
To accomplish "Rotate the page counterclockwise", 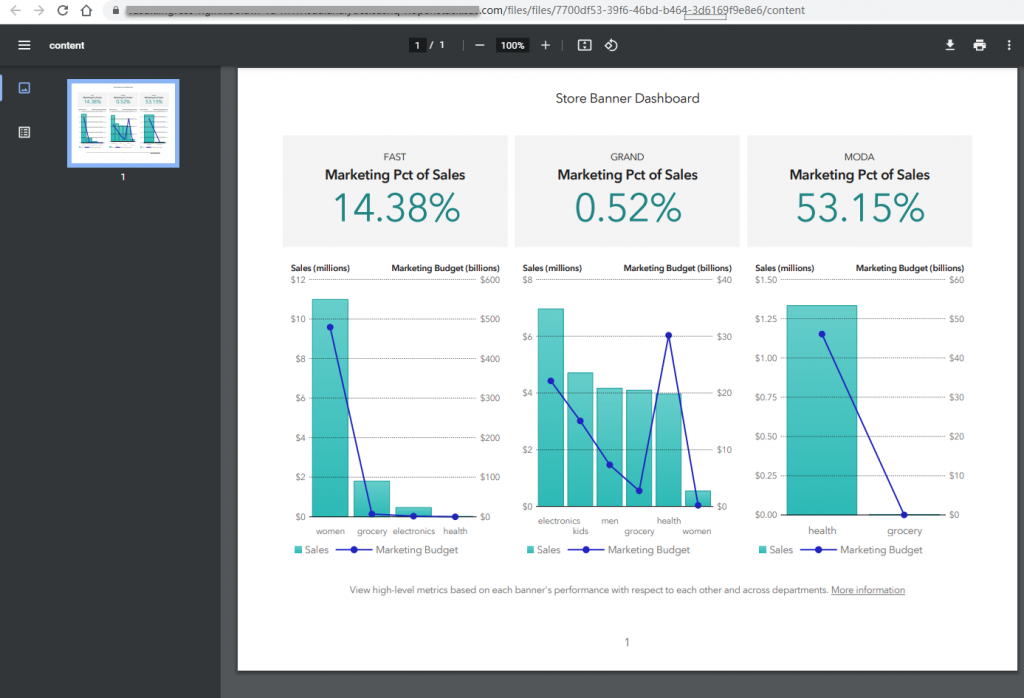I will pos(611,45).
